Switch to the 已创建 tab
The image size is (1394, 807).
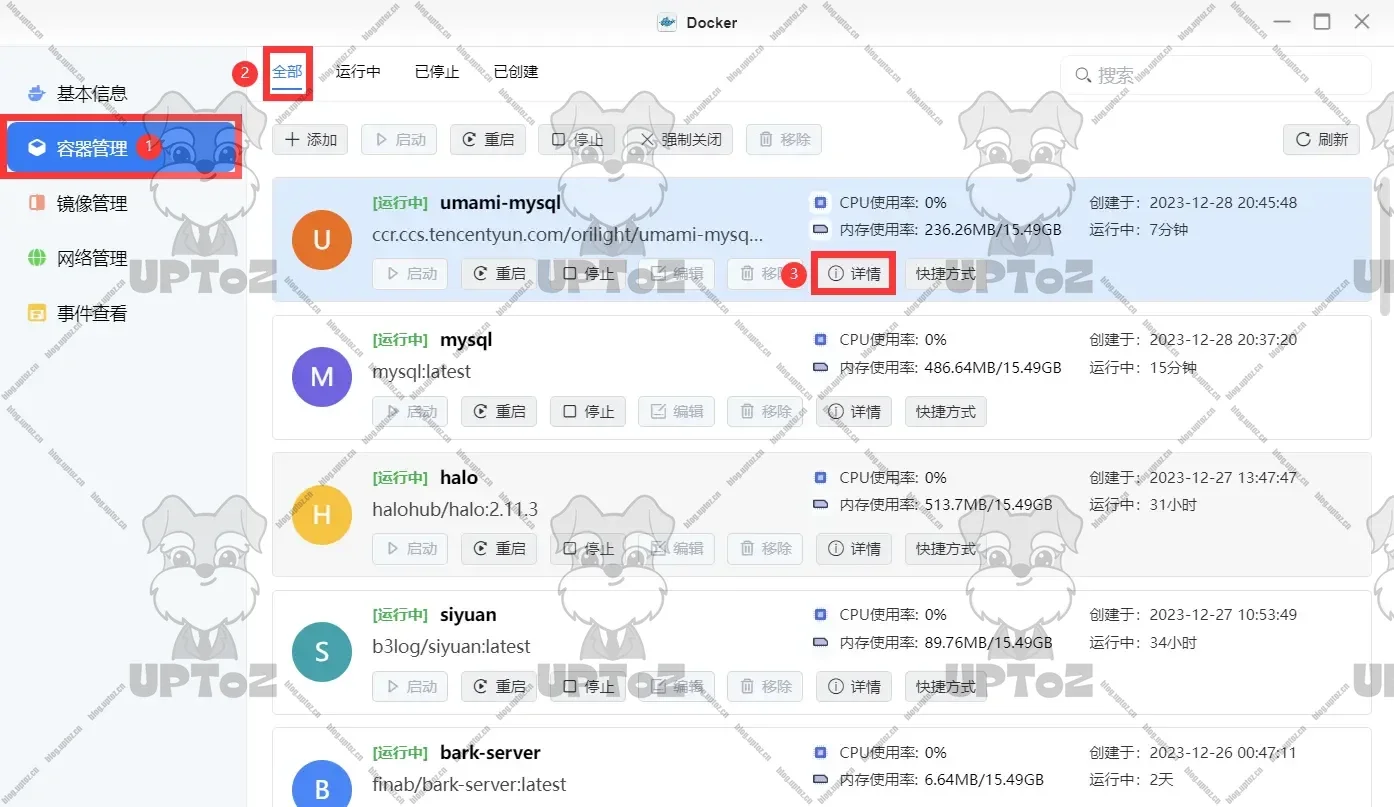[x=516, y=72]
